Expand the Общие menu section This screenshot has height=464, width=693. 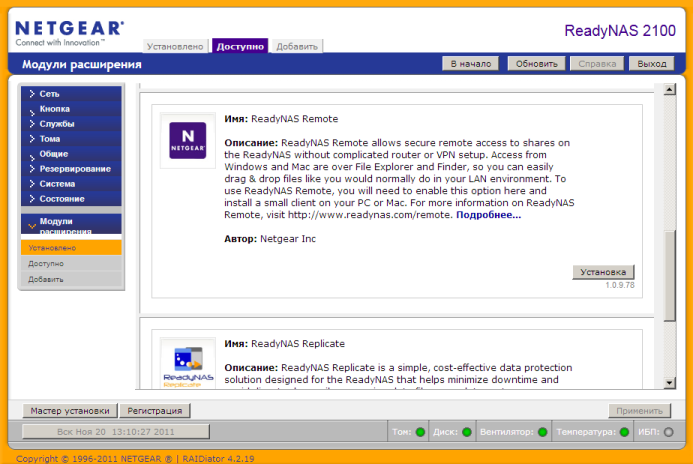(71, 154)
